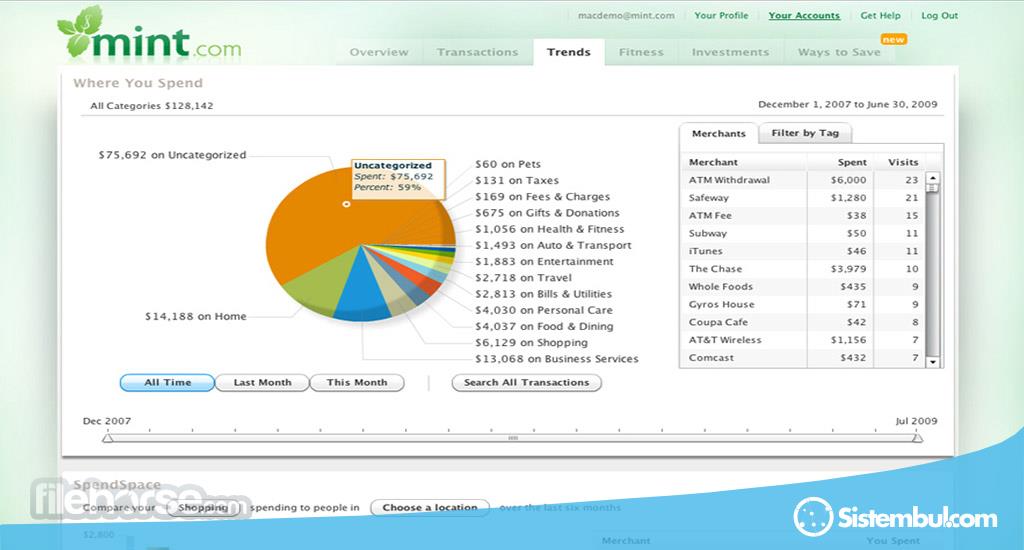
Task: Click $1,056 on Health & Fitness label
Action: (x=549, y=229)
